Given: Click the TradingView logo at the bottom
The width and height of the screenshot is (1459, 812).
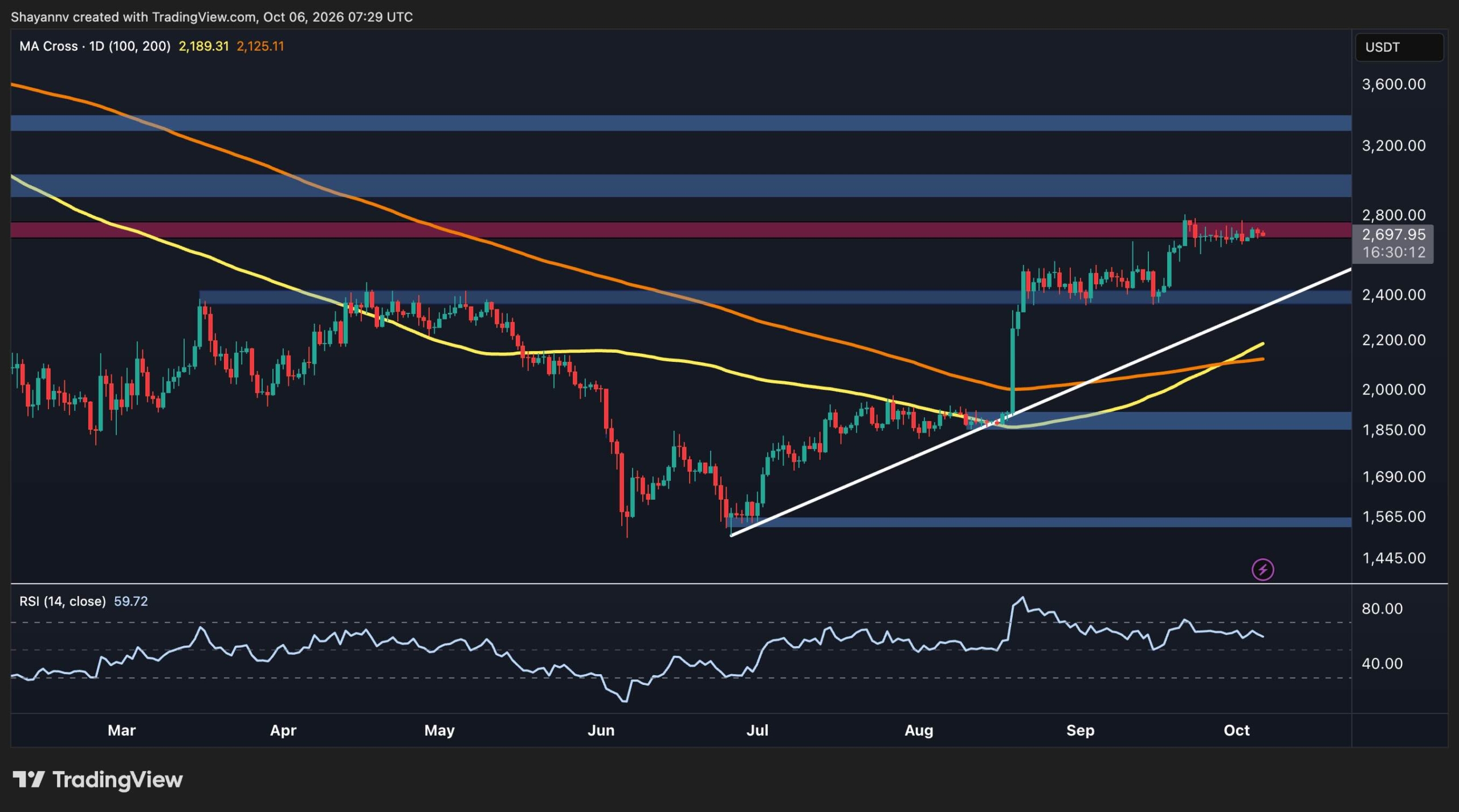Looking at the screenshot, I should (x=97, y=780).
